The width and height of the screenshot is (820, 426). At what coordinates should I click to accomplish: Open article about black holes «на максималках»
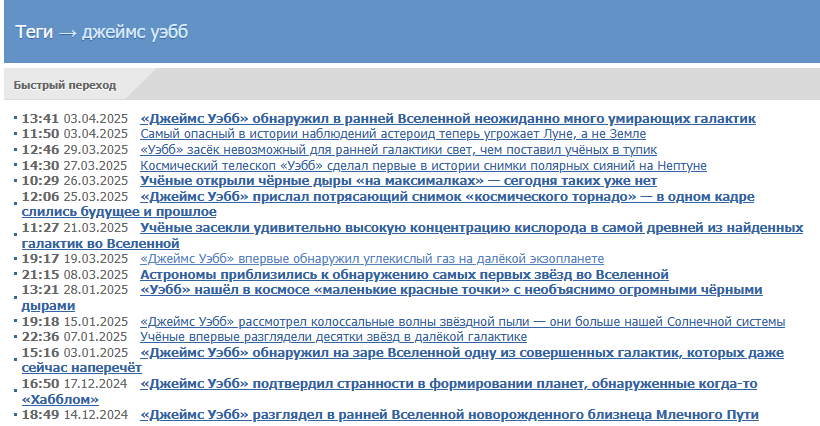[398, 181]
